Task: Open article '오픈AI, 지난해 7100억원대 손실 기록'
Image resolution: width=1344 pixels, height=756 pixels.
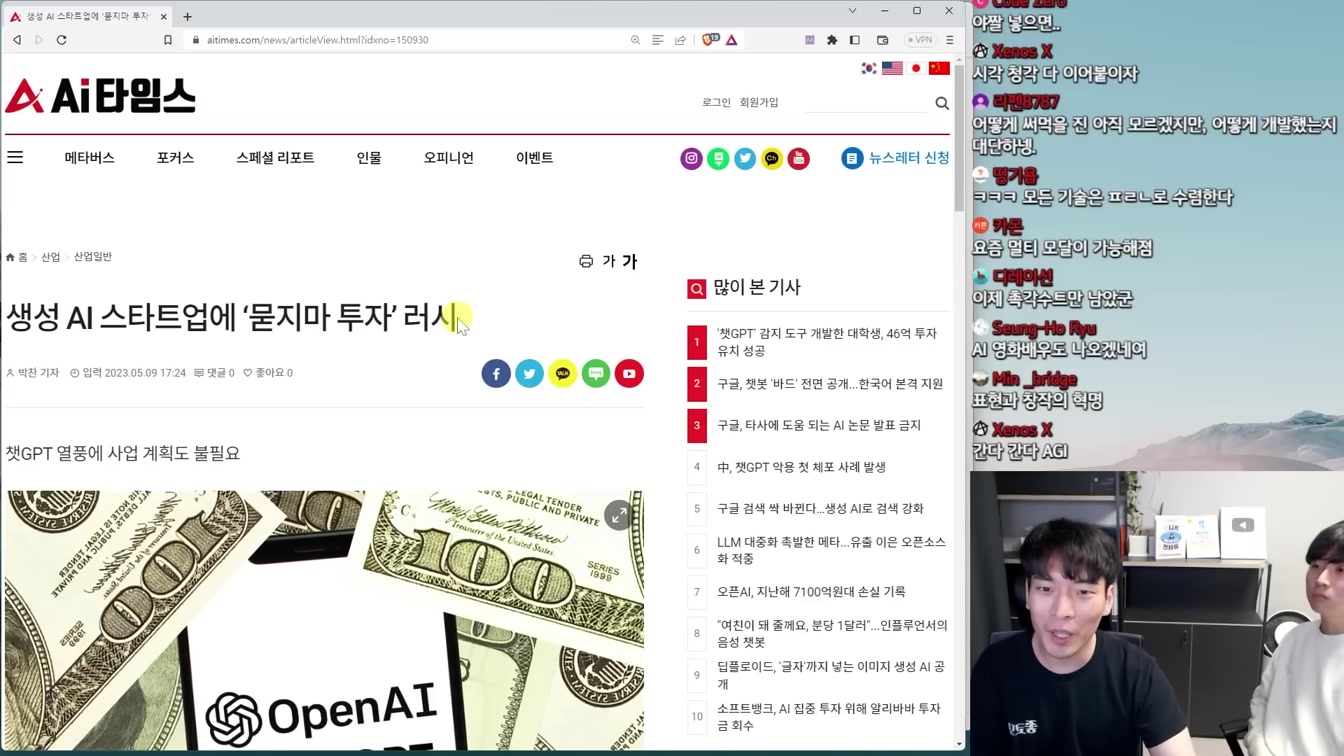Action: (x=811, y=592)
